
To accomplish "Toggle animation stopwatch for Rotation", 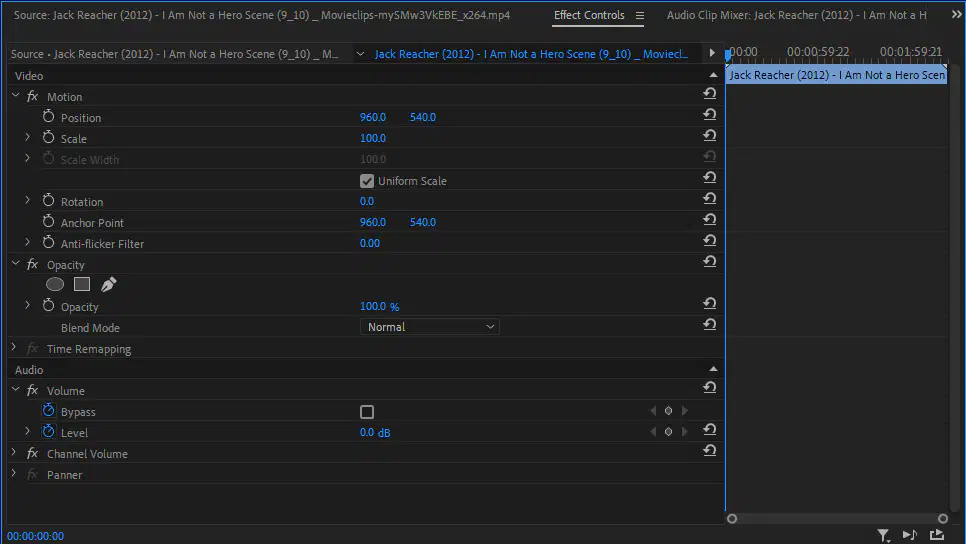I will pos(48,200).
